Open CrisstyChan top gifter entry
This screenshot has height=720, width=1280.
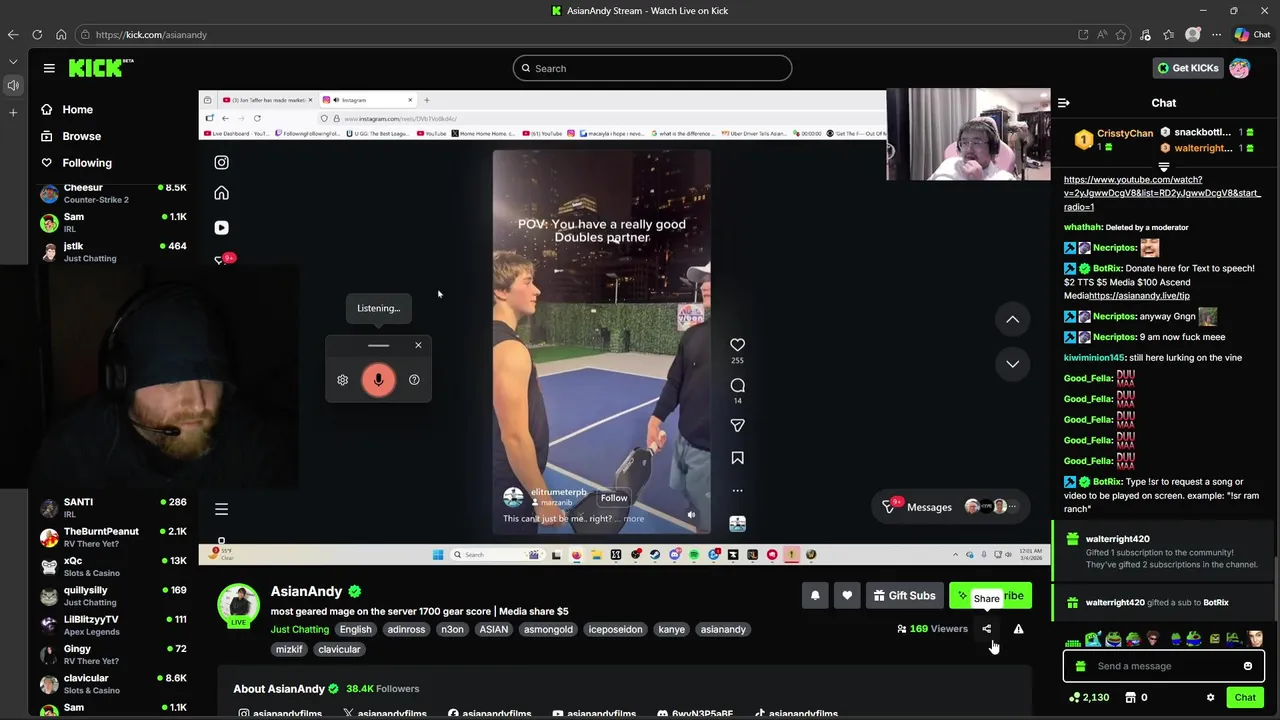pyautogui.click(x=1114, y=139)
